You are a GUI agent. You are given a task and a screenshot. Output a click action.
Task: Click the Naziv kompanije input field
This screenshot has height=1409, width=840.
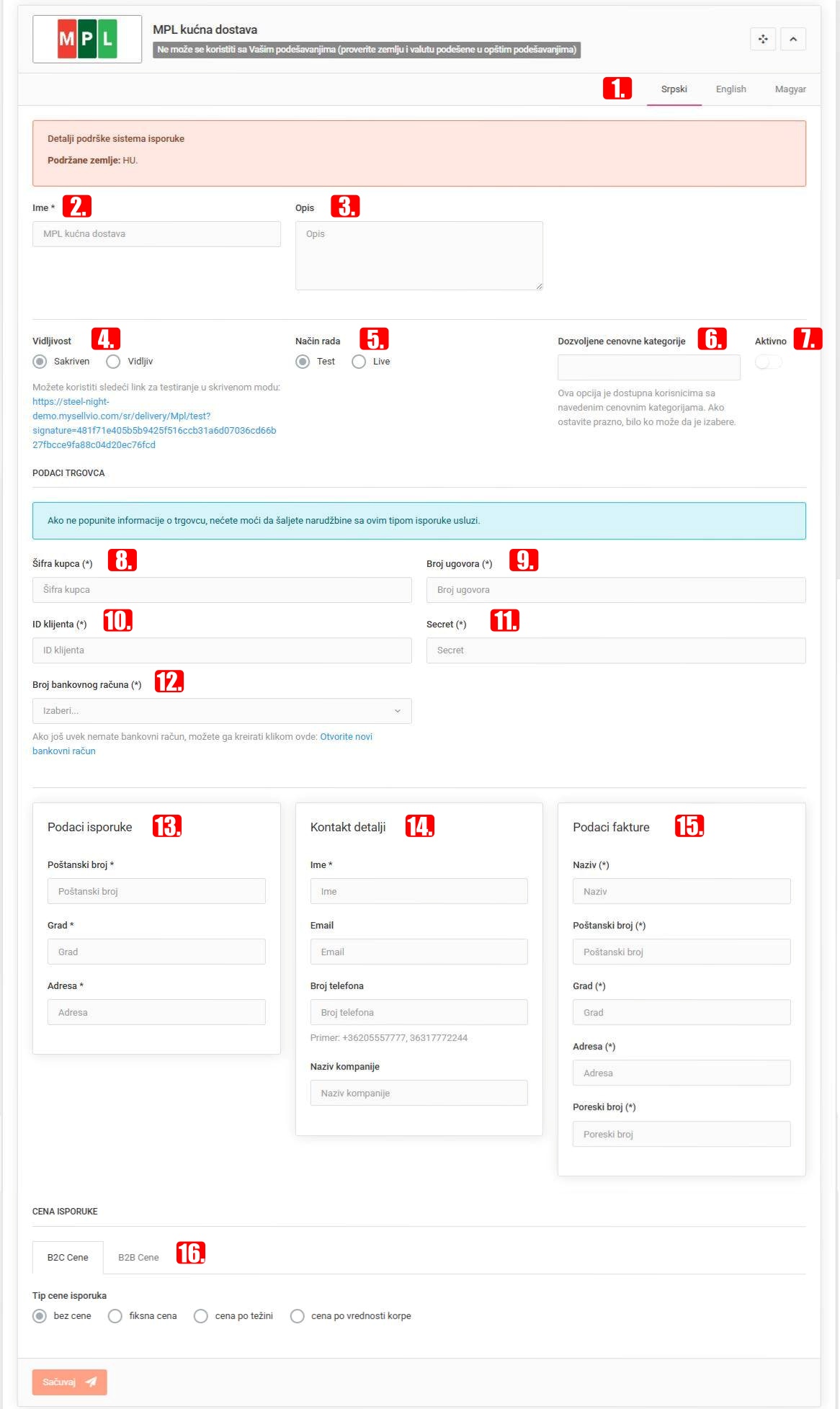tap(419, 1093)
